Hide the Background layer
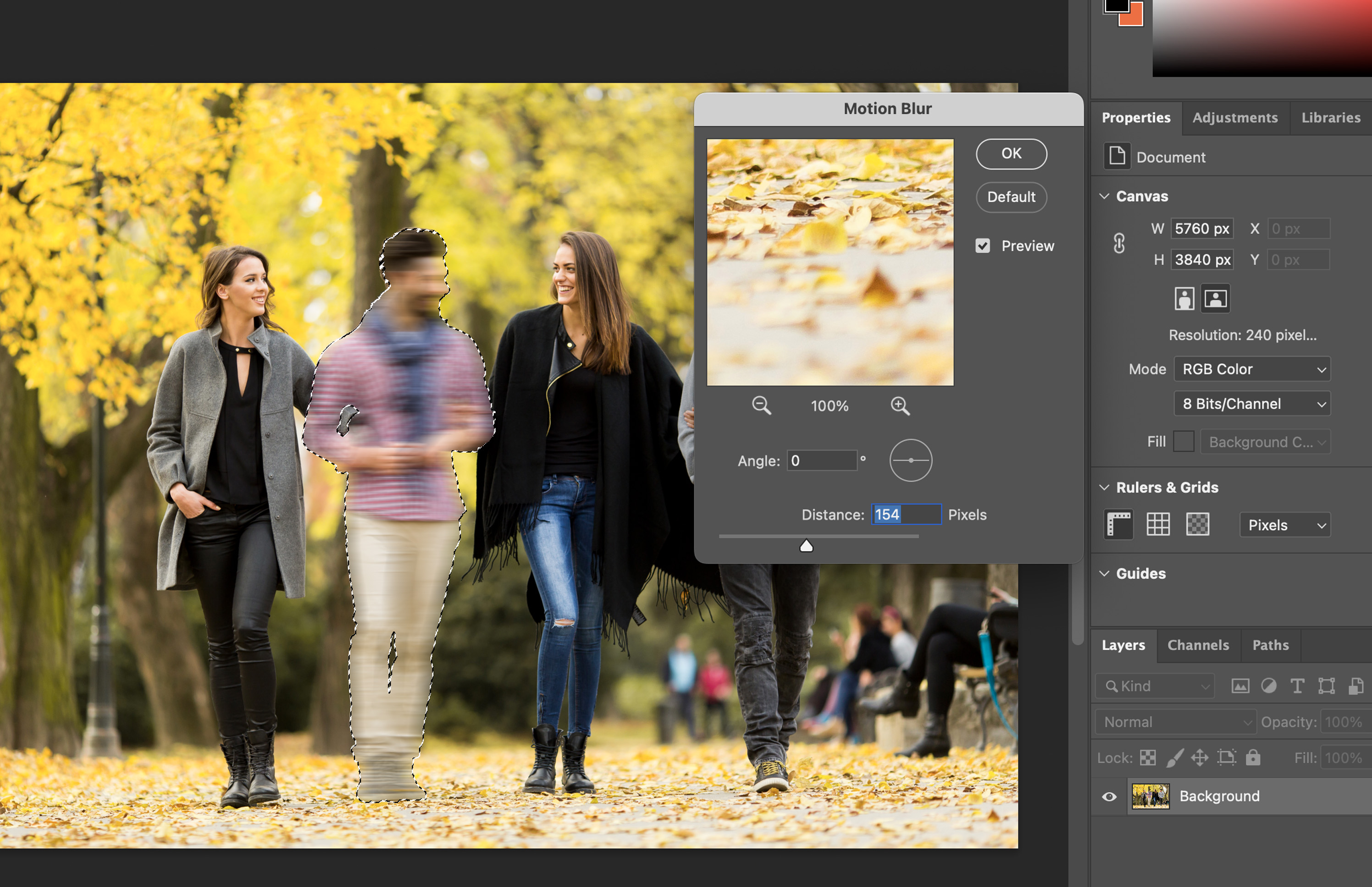 tap(1109, 797)
